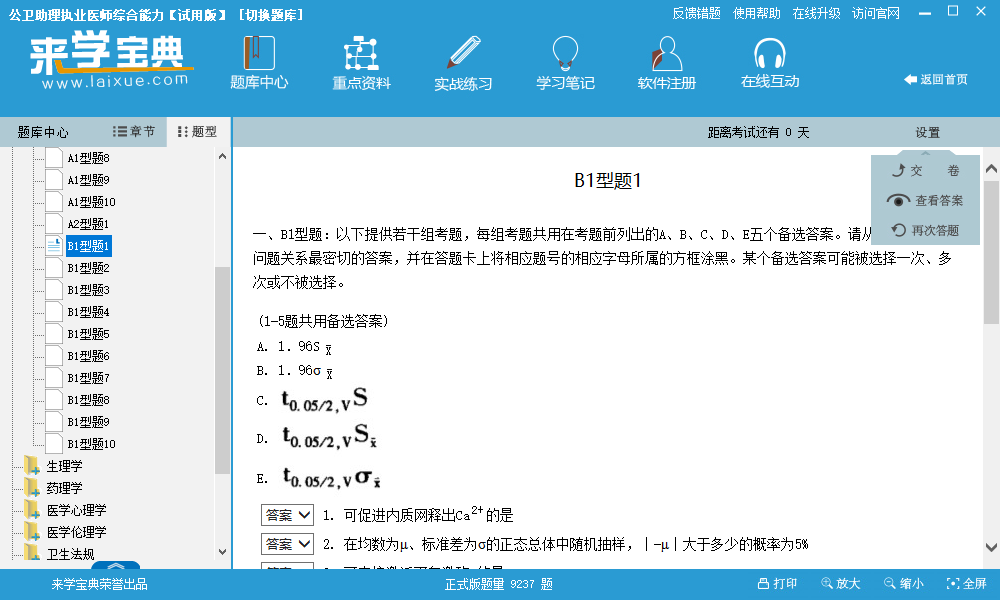This screenshot has width=1000, height=600.
Task: Open 学习笔记 lightbulb icon
Action: [x=565, y=53]
